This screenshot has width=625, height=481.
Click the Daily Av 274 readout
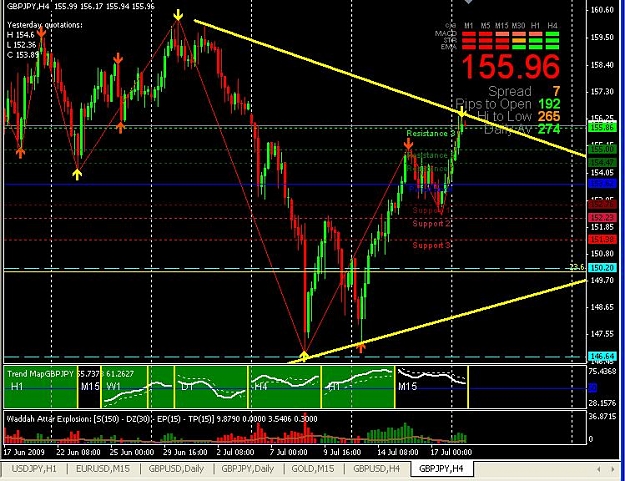(x=522, y=129)
